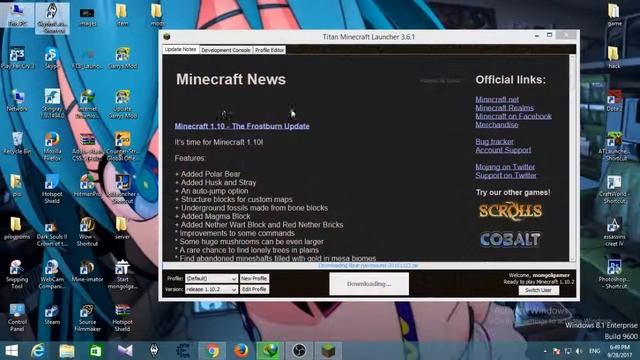Open the Merchandise link

[496, 125]
